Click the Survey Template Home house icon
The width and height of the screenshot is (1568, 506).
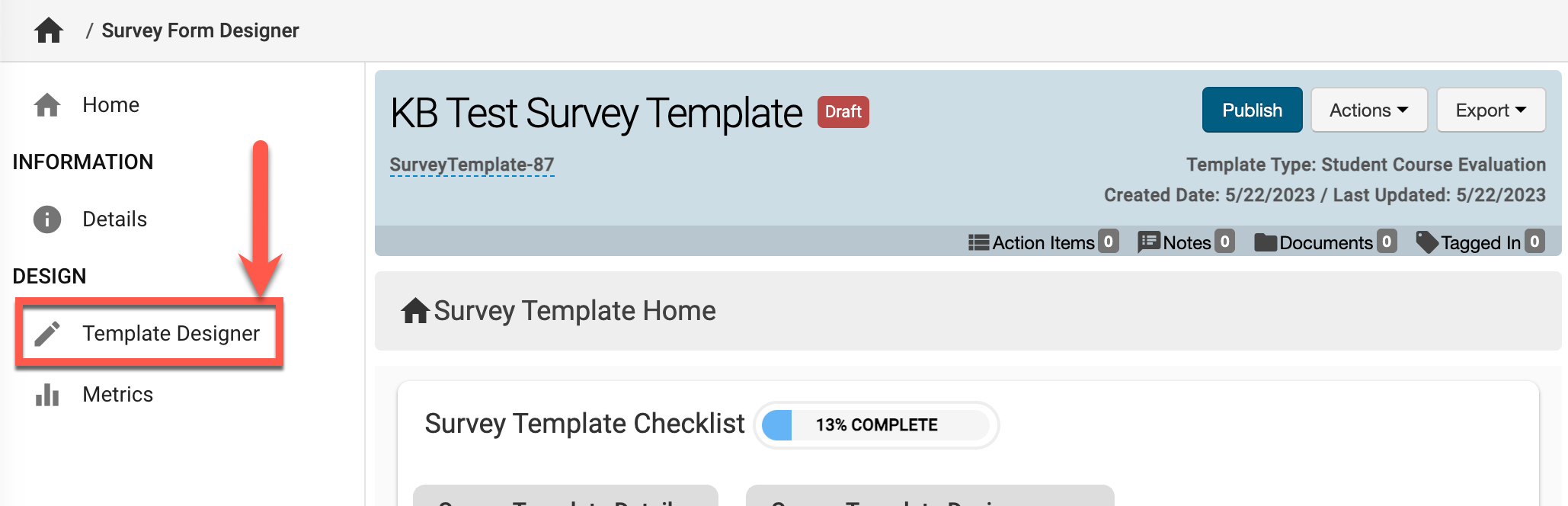pos(415,311)
